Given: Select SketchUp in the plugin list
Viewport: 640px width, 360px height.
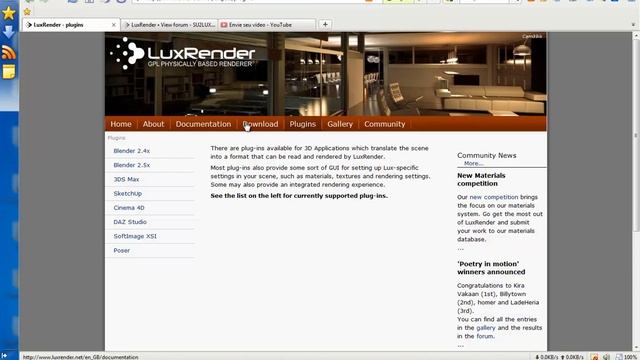Looking at the screenshot, I should (127, 193).
